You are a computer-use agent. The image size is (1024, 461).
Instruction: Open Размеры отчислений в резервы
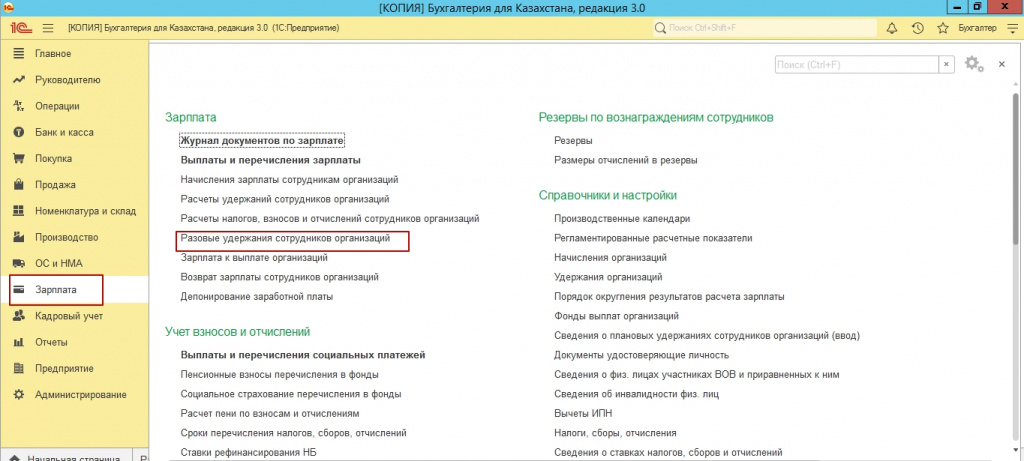pyautogui.click(x=626, y=160)
